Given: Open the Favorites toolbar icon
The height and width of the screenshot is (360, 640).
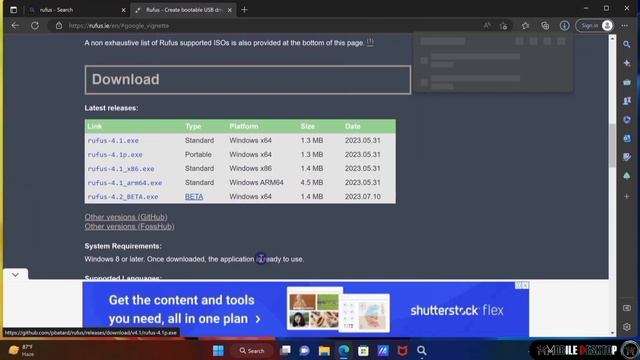Looking at the screenshot, I should tap(525, 26).
